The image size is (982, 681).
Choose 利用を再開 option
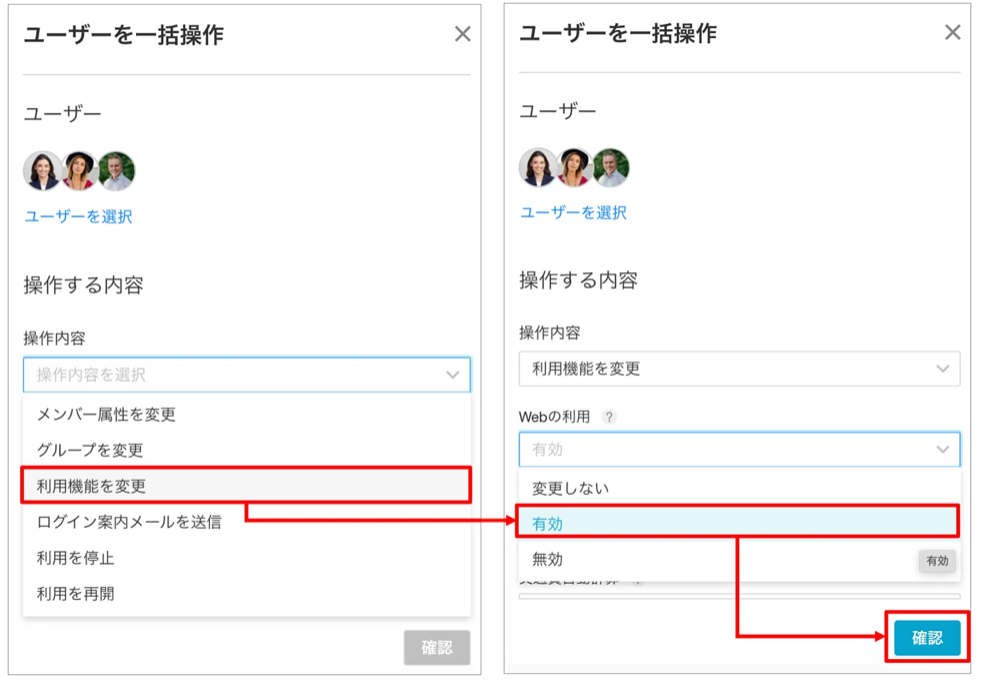pos(247,593)
